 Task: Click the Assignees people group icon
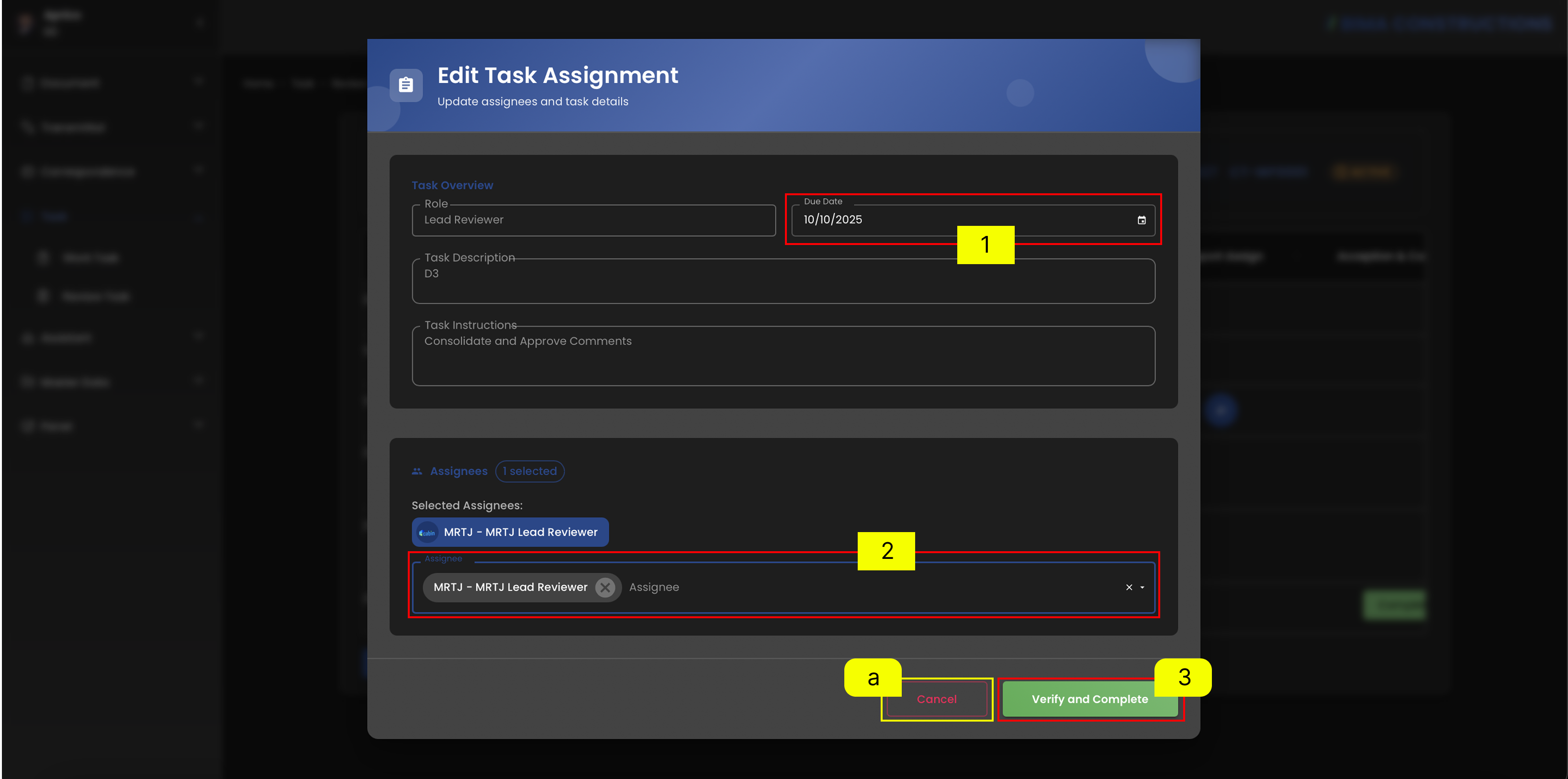coord(417,471)
